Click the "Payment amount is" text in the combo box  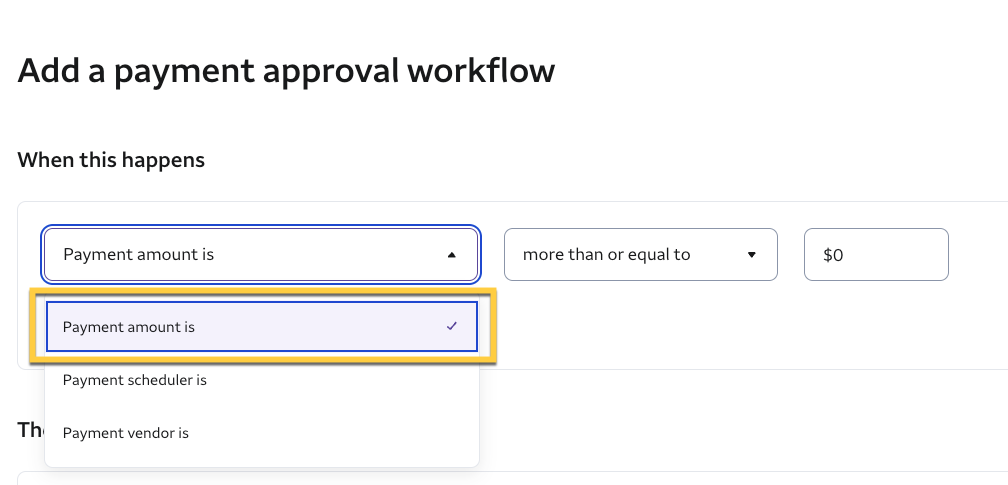(138, 255)
